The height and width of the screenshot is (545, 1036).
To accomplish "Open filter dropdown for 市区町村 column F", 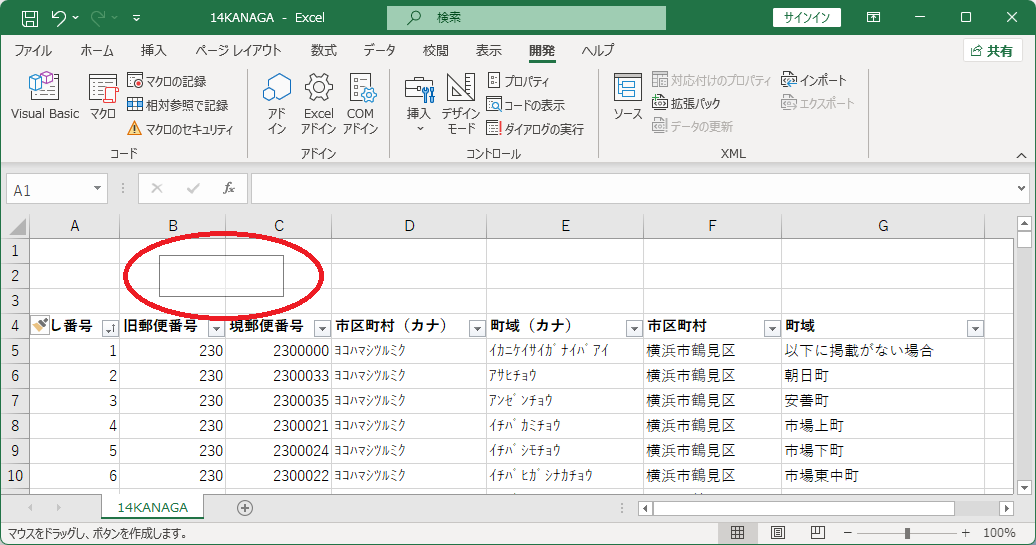I will tap(772, 328).
